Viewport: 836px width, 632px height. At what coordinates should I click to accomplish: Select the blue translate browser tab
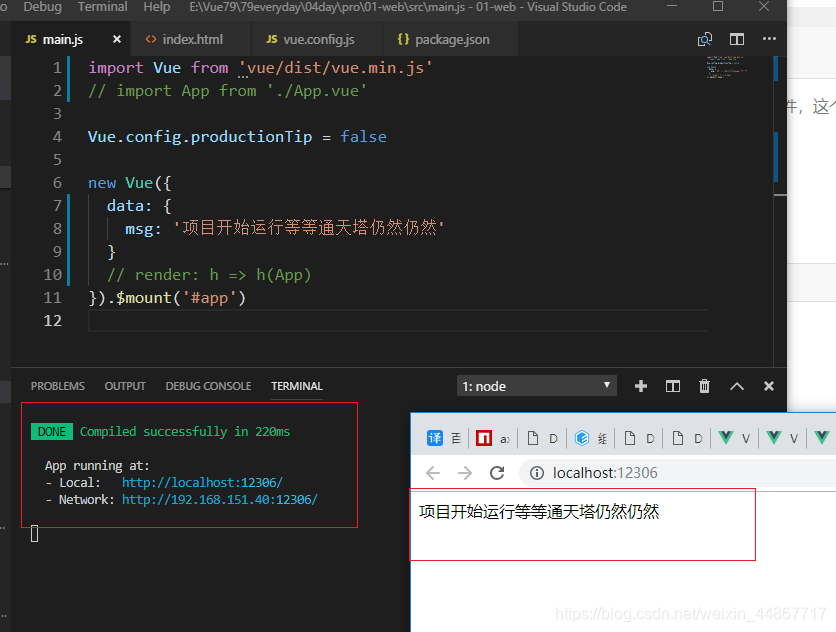[435, 438]
